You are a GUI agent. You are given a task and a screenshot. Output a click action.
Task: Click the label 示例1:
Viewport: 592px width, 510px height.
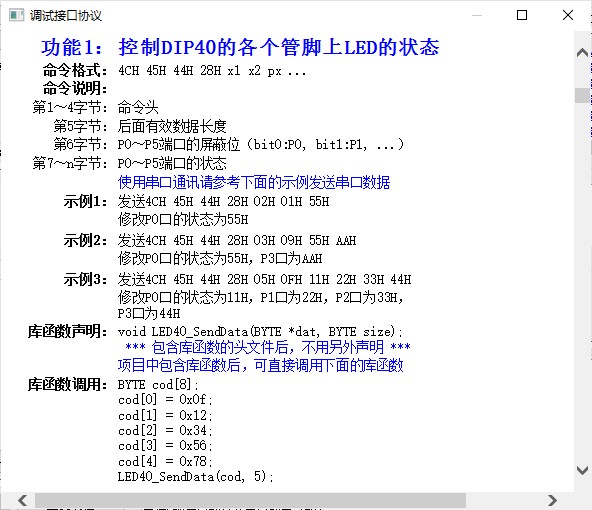85,201
